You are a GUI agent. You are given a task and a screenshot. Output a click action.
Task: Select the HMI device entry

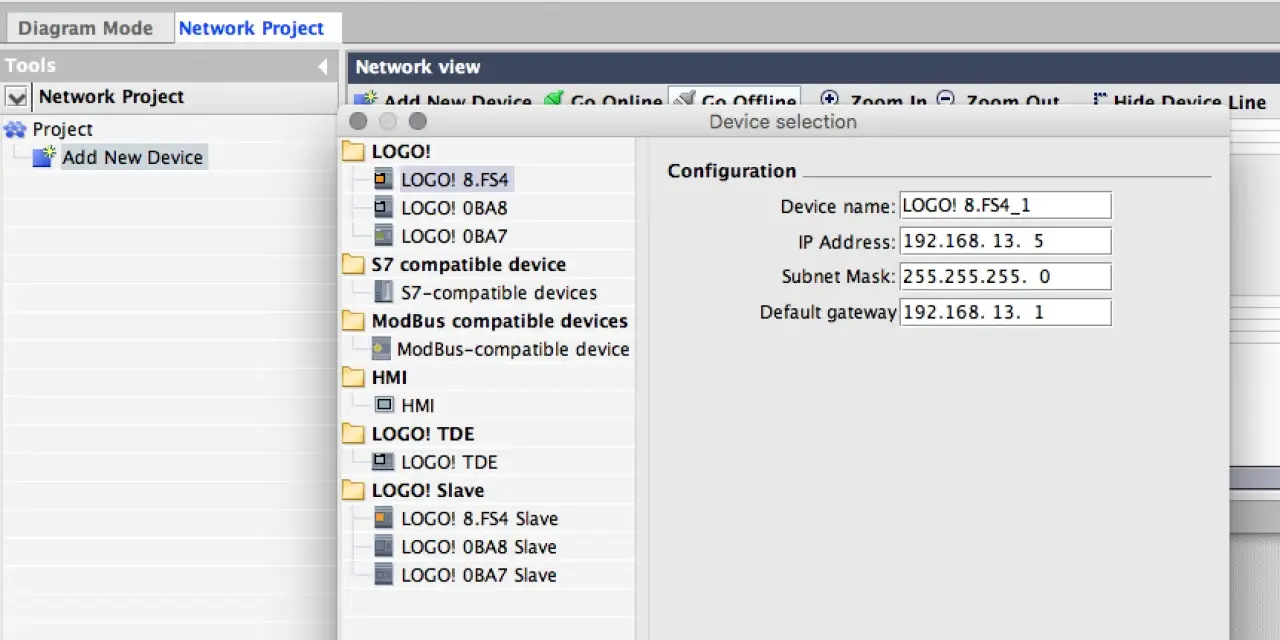point(418,406)
